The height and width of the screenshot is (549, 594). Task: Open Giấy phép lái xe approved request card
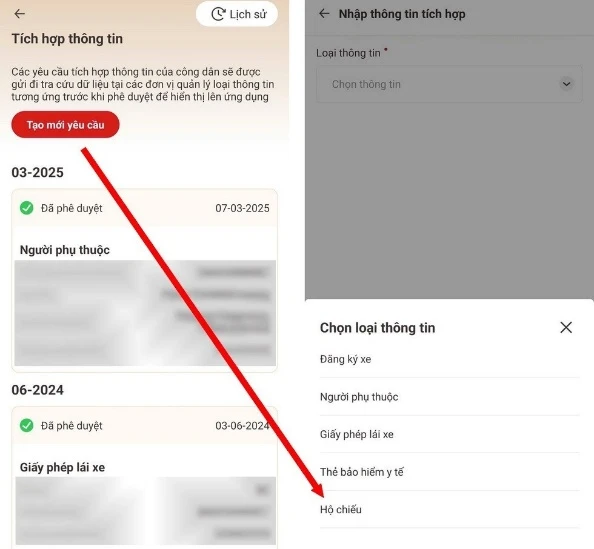click(x=144, y=477)
